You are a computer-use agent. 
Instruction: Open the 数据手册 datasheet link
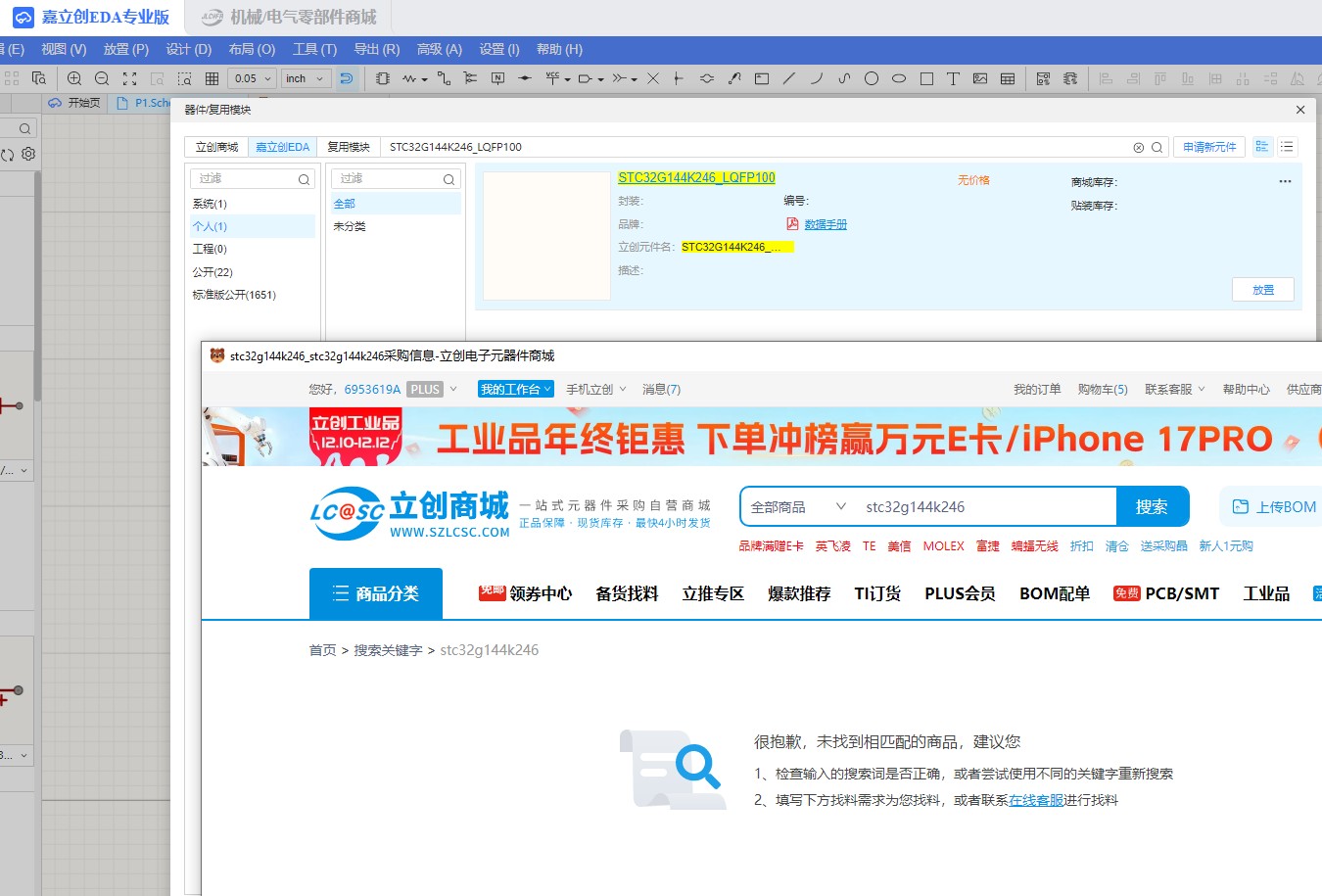point(826,225)
